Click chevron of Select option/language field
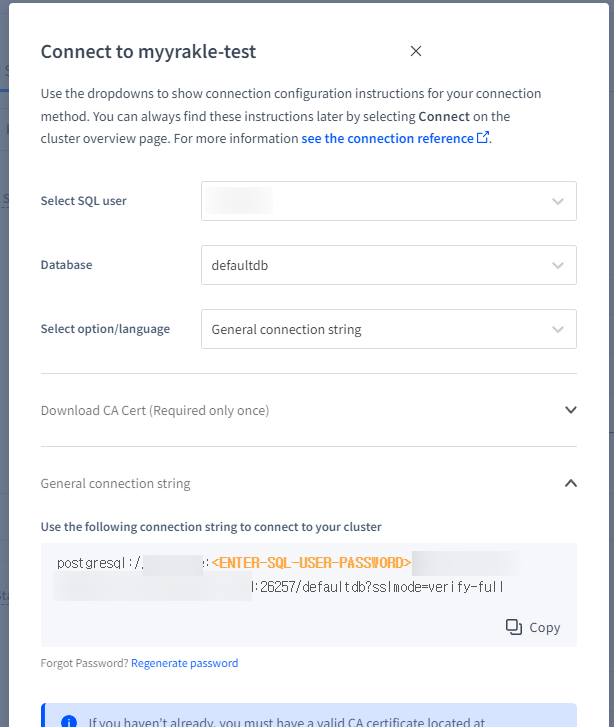614x727 pixels. [558, 329]
